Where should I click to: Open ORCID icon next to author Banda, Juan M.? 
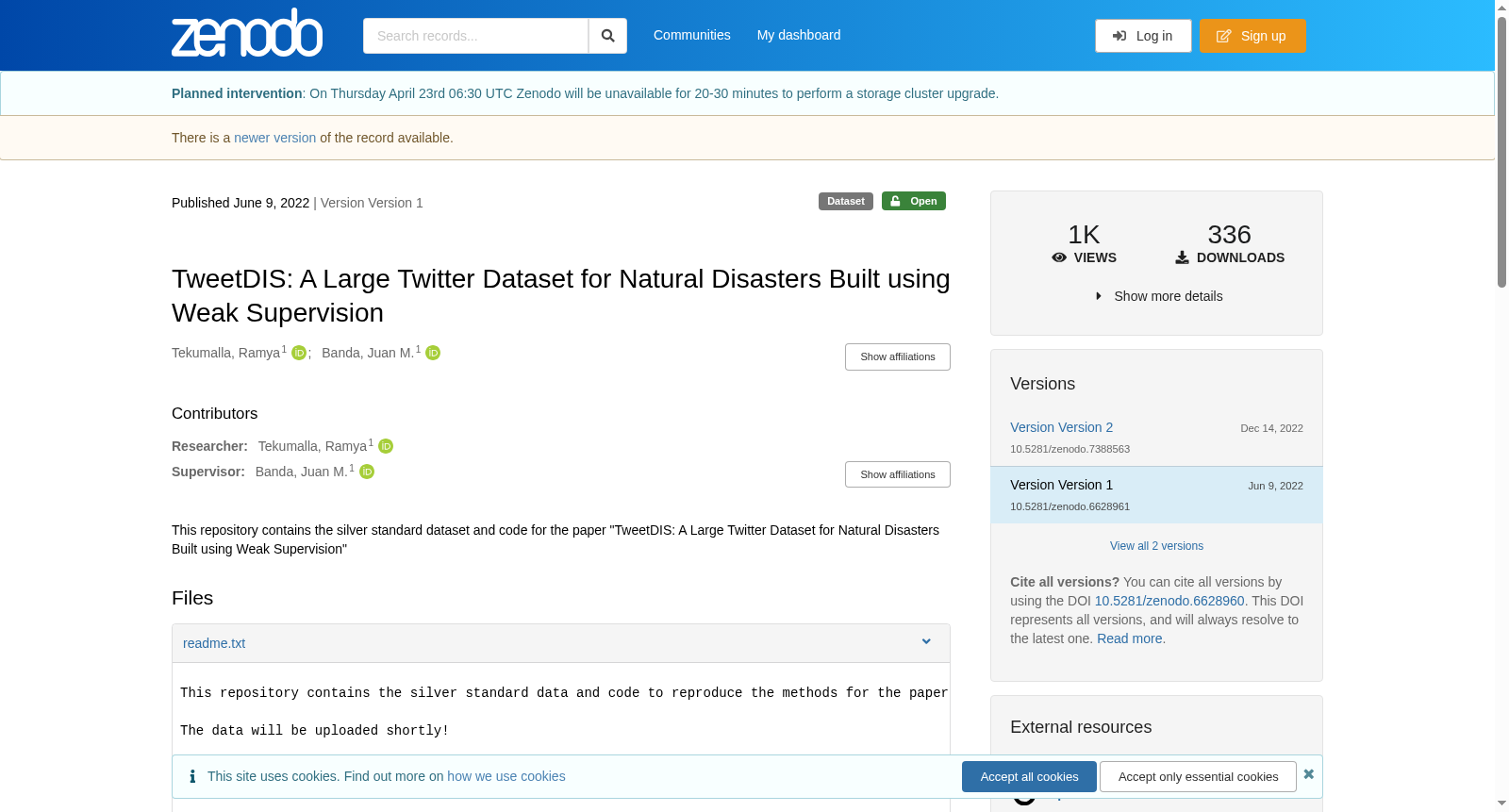433,353
